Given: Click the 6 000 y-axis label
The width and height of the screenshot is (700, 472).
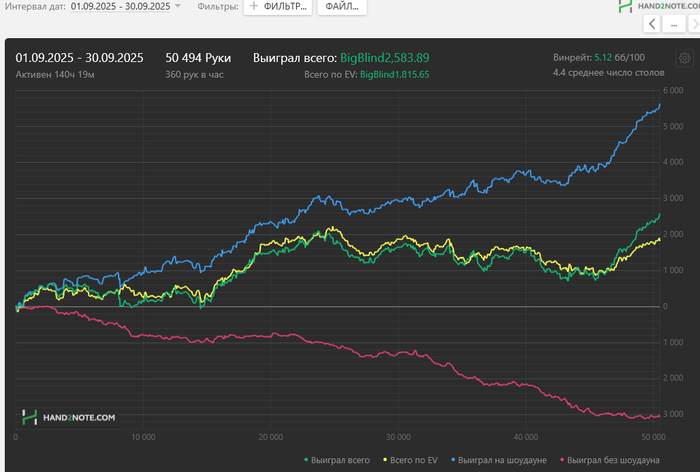Looking at the screenshot, I should click(673, 91).
